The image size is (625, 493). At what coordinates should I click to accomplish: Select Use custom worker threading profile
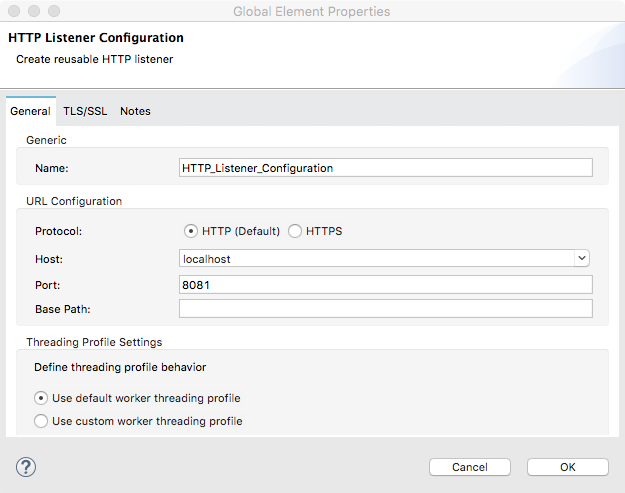coord(41,421)
